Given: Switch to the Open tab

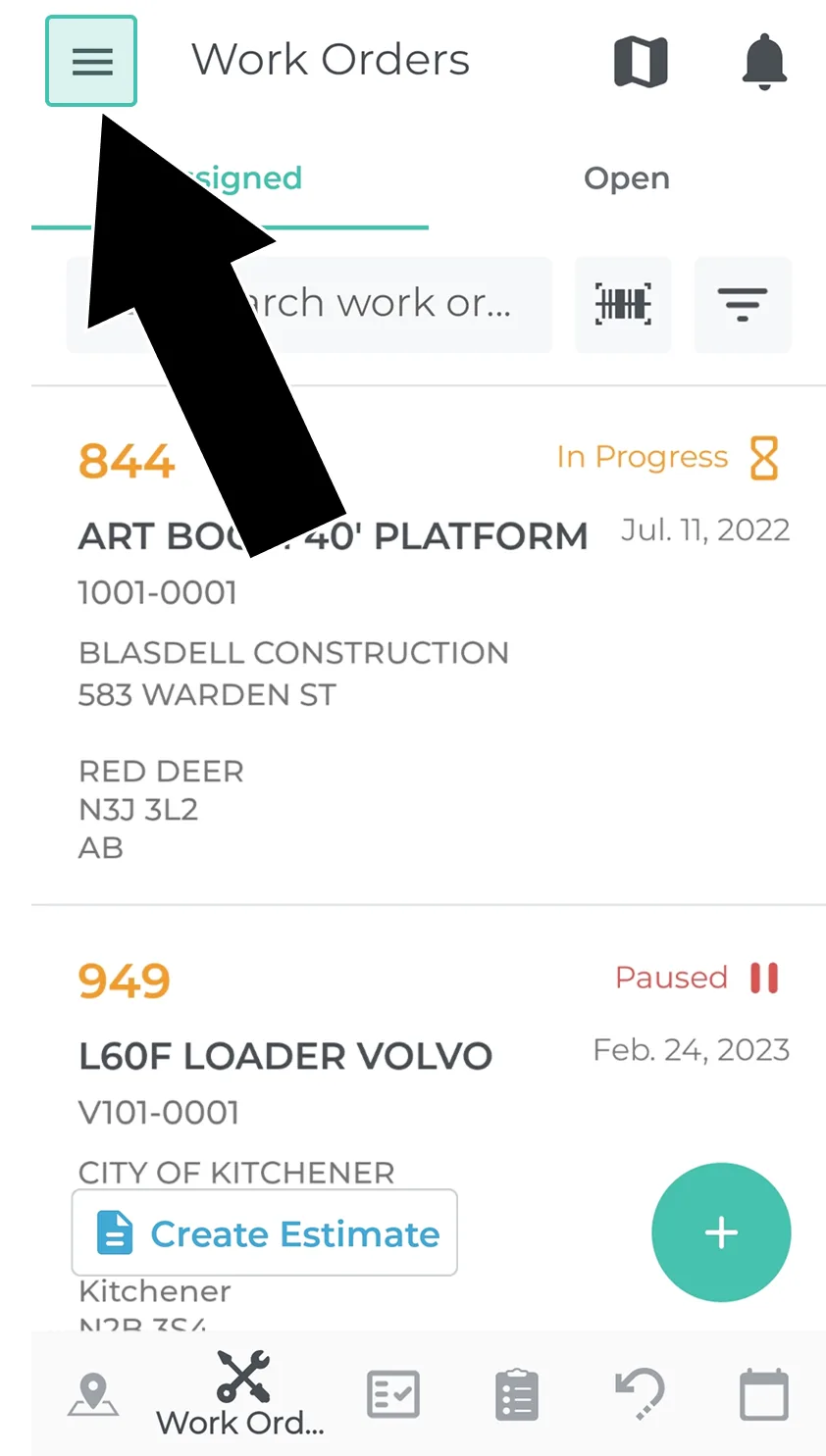Looking at the screenshot, I should coord(626,178).
